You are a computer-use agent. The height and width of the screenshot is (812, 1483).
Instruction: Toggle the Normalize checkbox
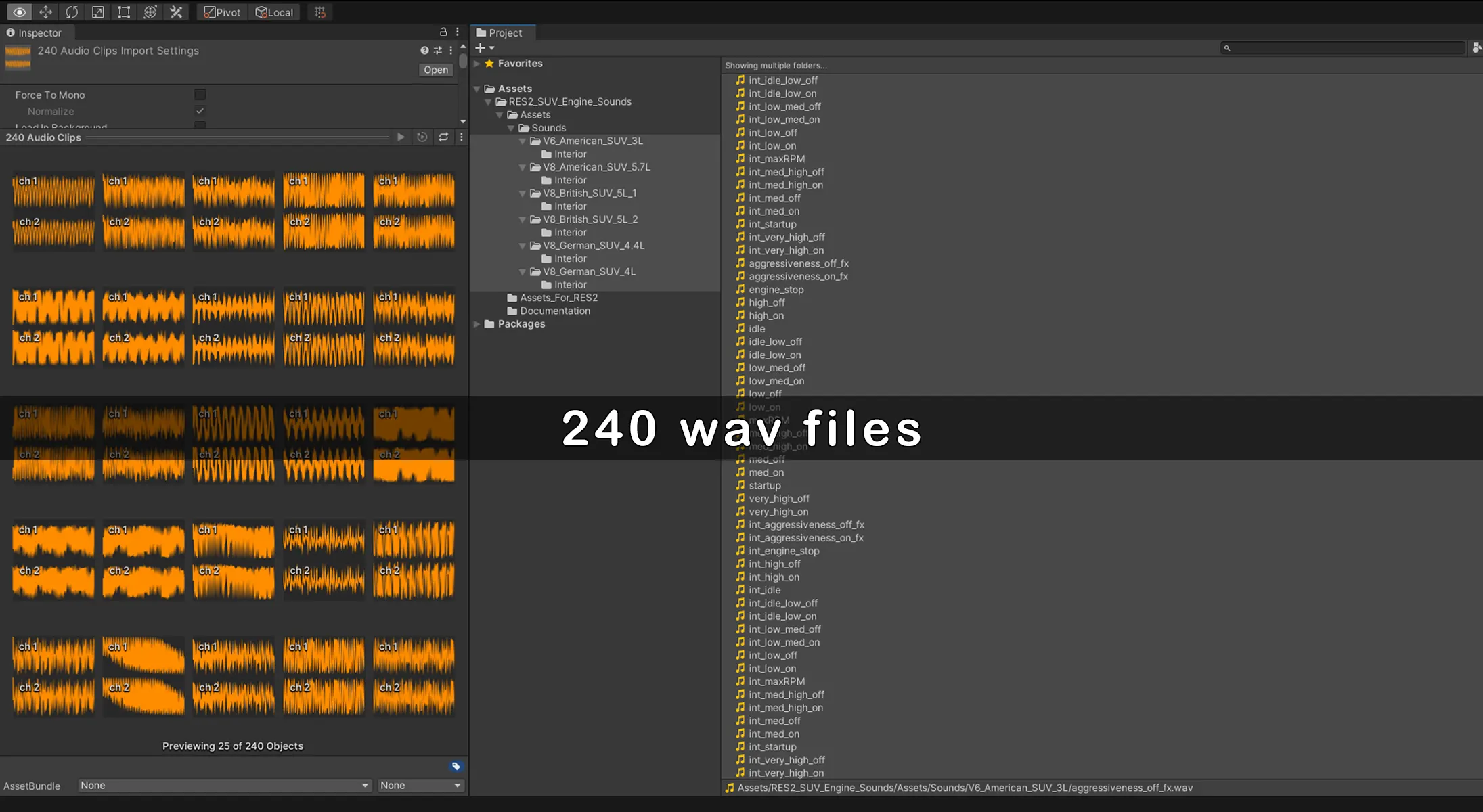pyautogui.click(x=200, y=111)
